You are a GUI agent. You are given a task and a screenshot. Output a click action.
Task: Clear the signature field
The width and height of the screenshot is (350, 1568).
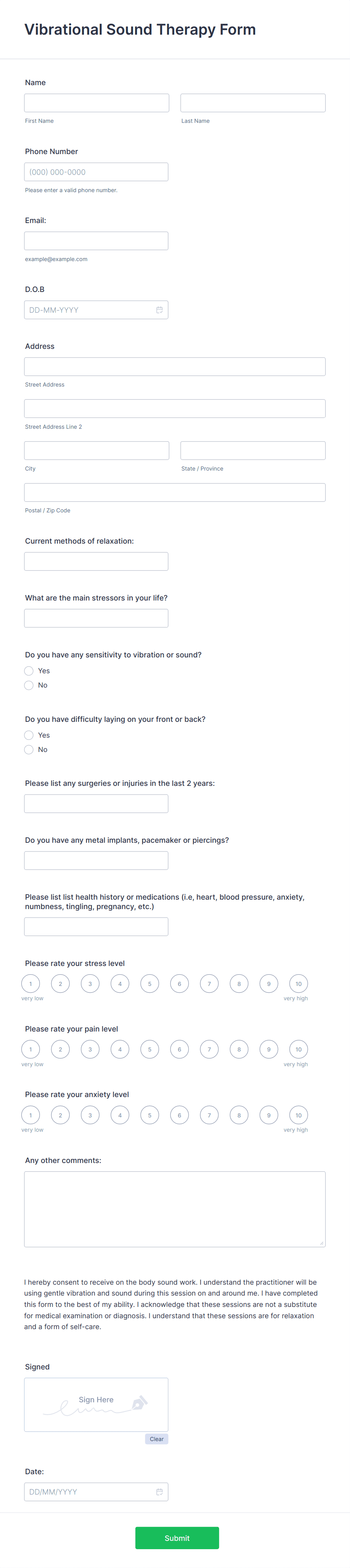click(x=157, y=1439)
